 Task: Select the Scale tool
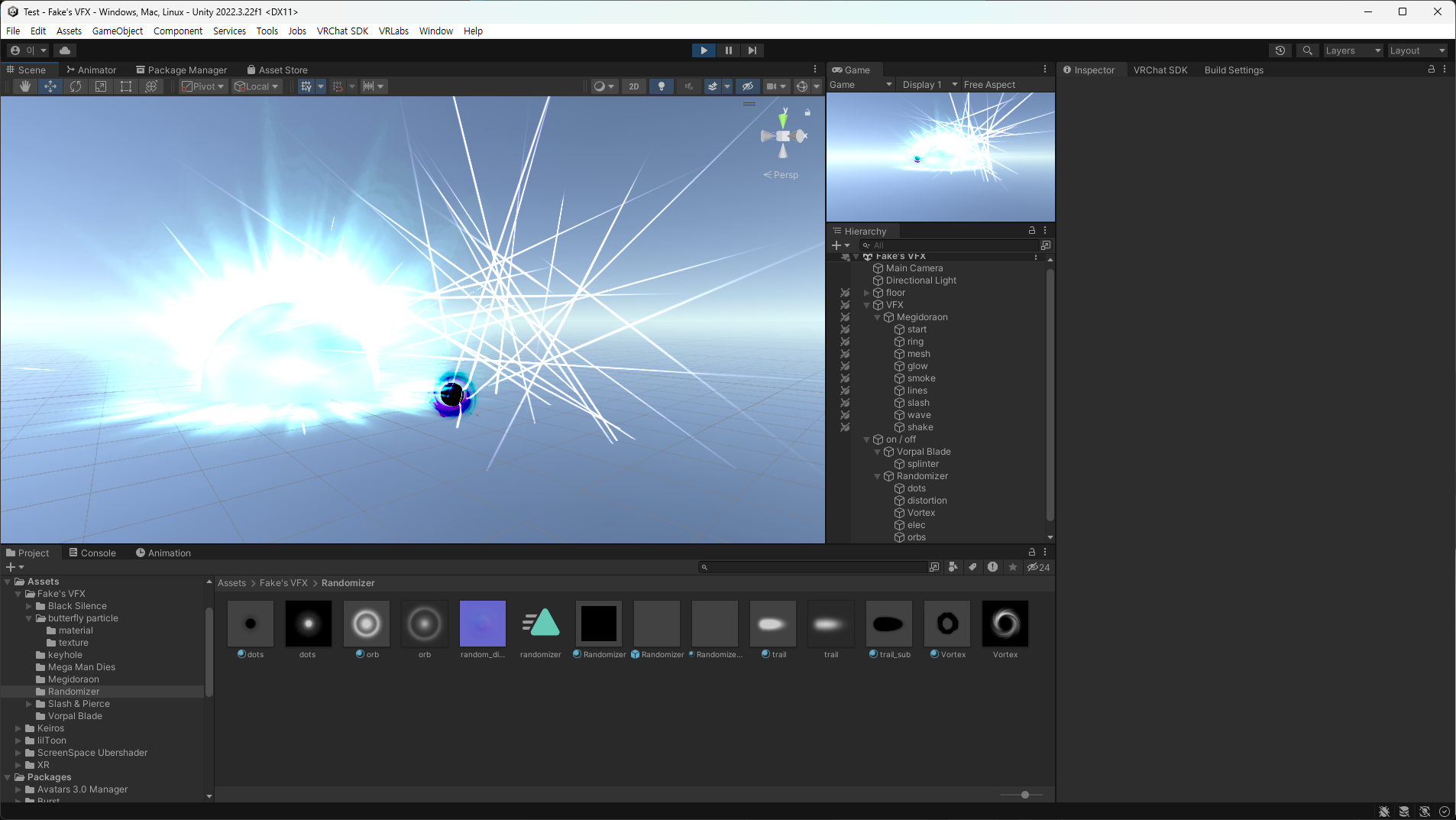pyautogui.click(x=101, y=86)
